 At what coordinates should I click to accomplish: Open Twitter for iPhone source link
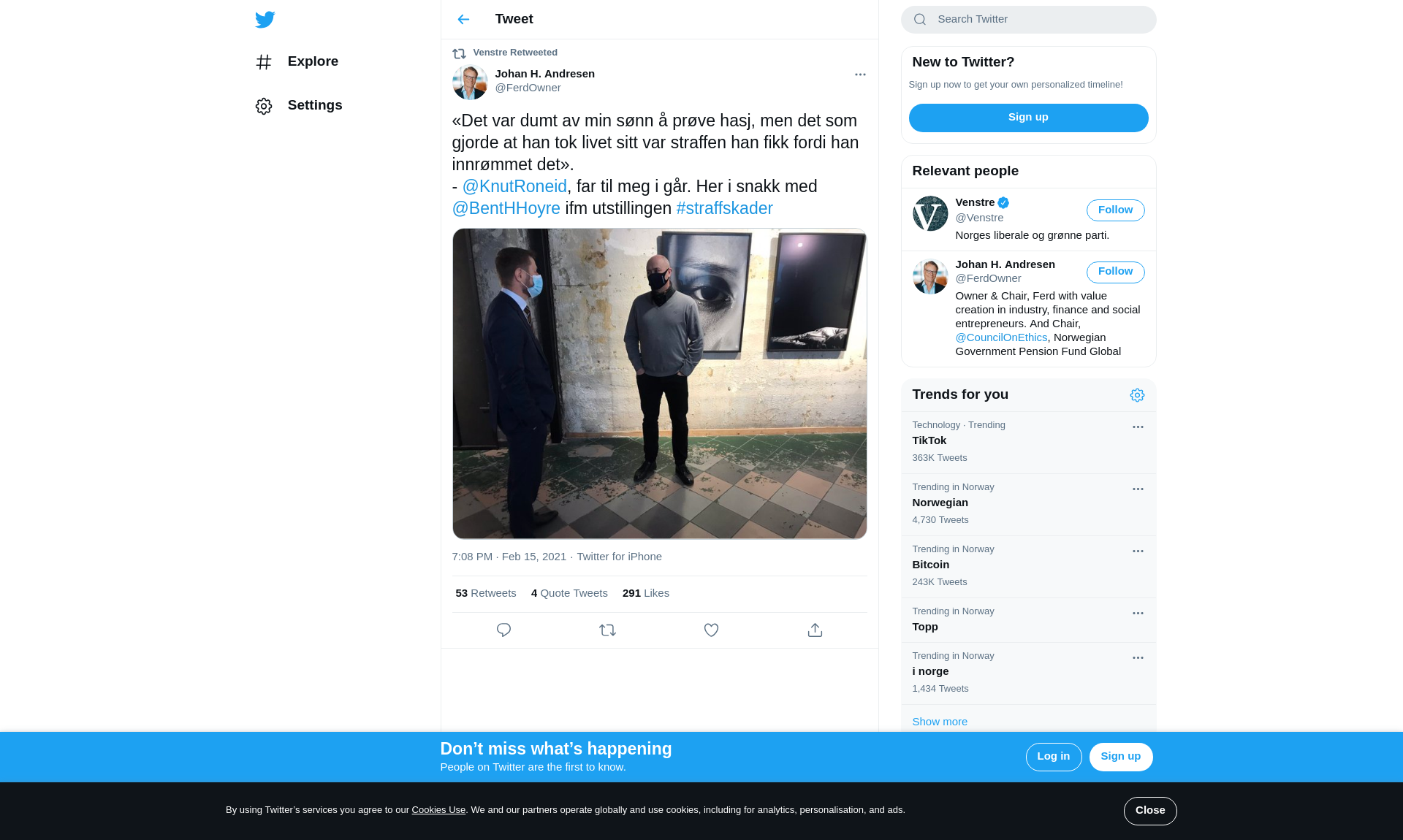click(619, 557)
